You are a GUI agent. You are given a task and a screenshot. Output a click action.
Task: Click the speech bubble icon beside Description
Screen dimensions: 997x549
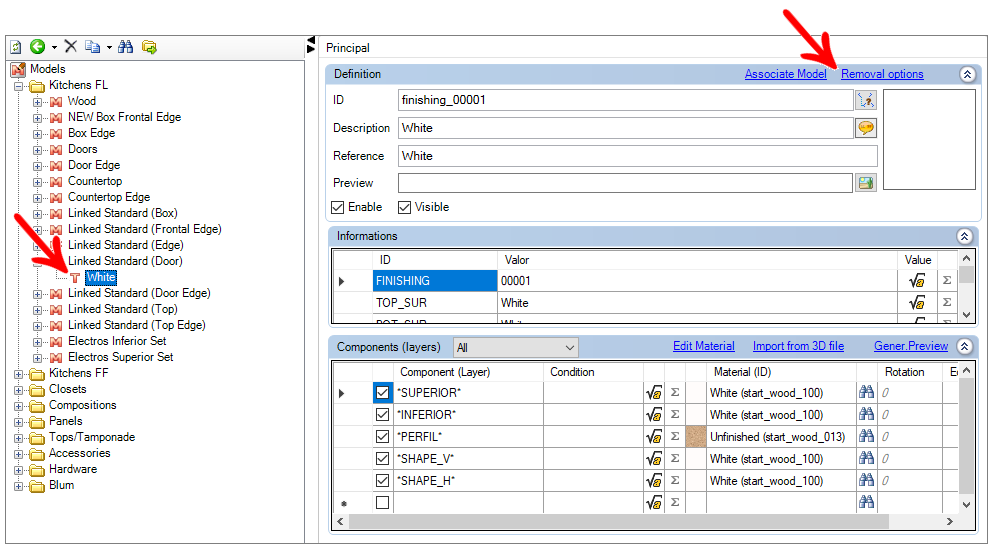coord(866,128)
